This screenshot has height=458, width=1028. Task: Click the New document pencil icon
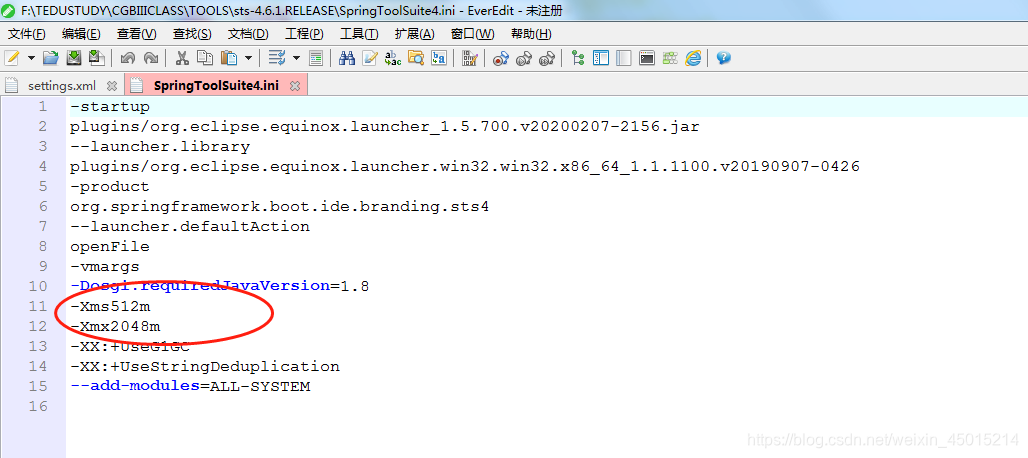tap(11, 58)
